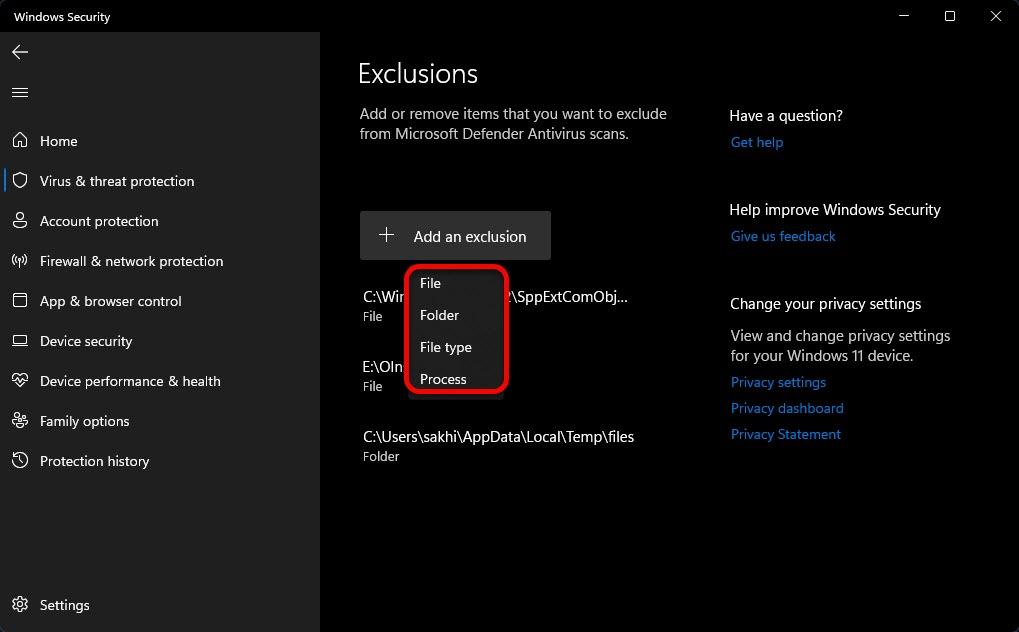The image size is (1019, 632).
Task: Click the Firewall & network antenna icon
Action: click(20, 261)
